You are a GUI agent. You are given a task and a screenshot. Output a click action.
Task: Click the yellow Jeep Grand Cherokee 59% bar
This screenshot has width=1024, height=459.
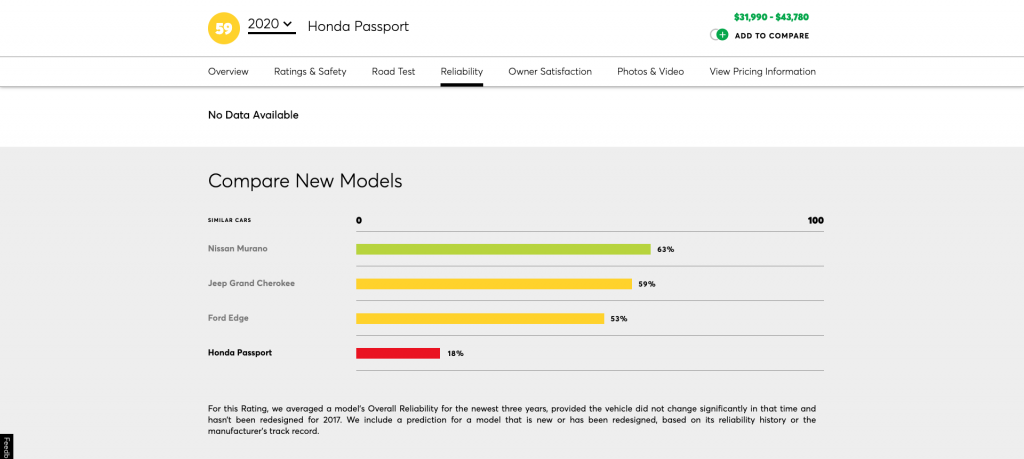click(x=494, y=284)
